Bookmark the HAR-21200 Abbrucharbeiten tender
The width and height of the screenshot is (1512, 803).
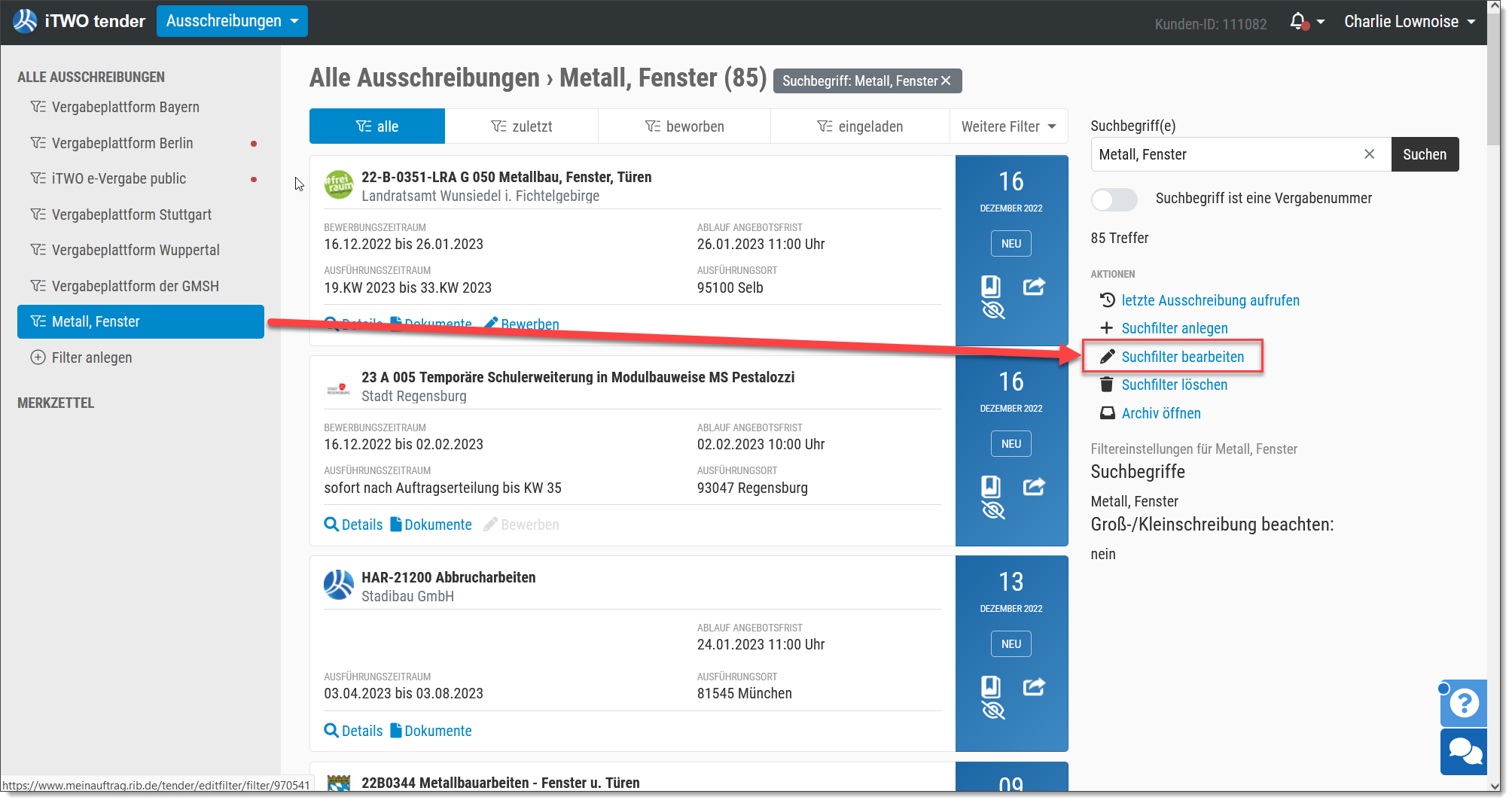tap(991, 686)
